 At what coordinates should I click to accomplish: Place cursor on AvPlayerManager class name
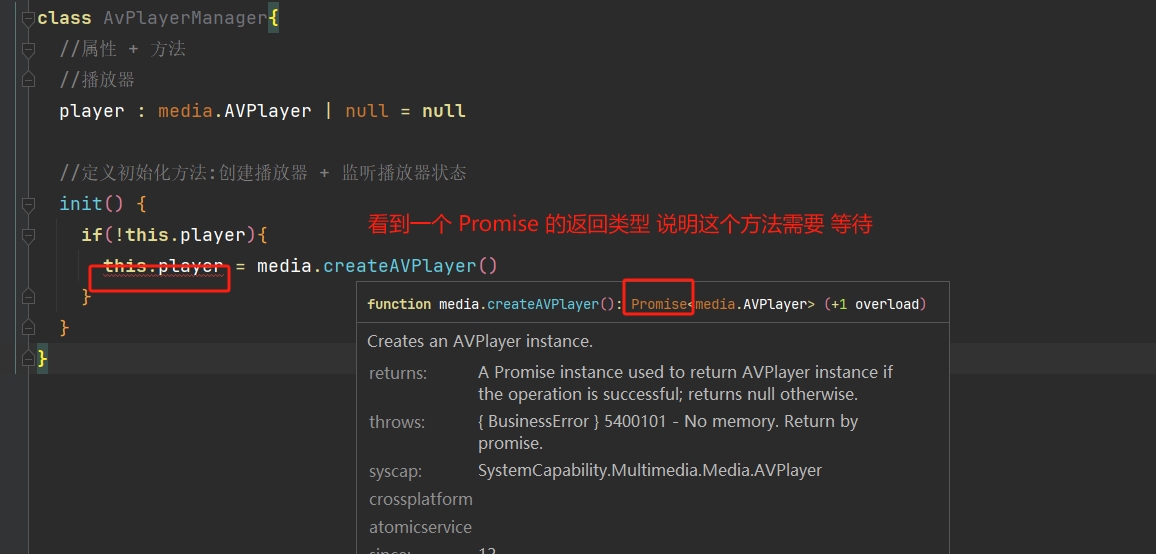tap(185, 18)
